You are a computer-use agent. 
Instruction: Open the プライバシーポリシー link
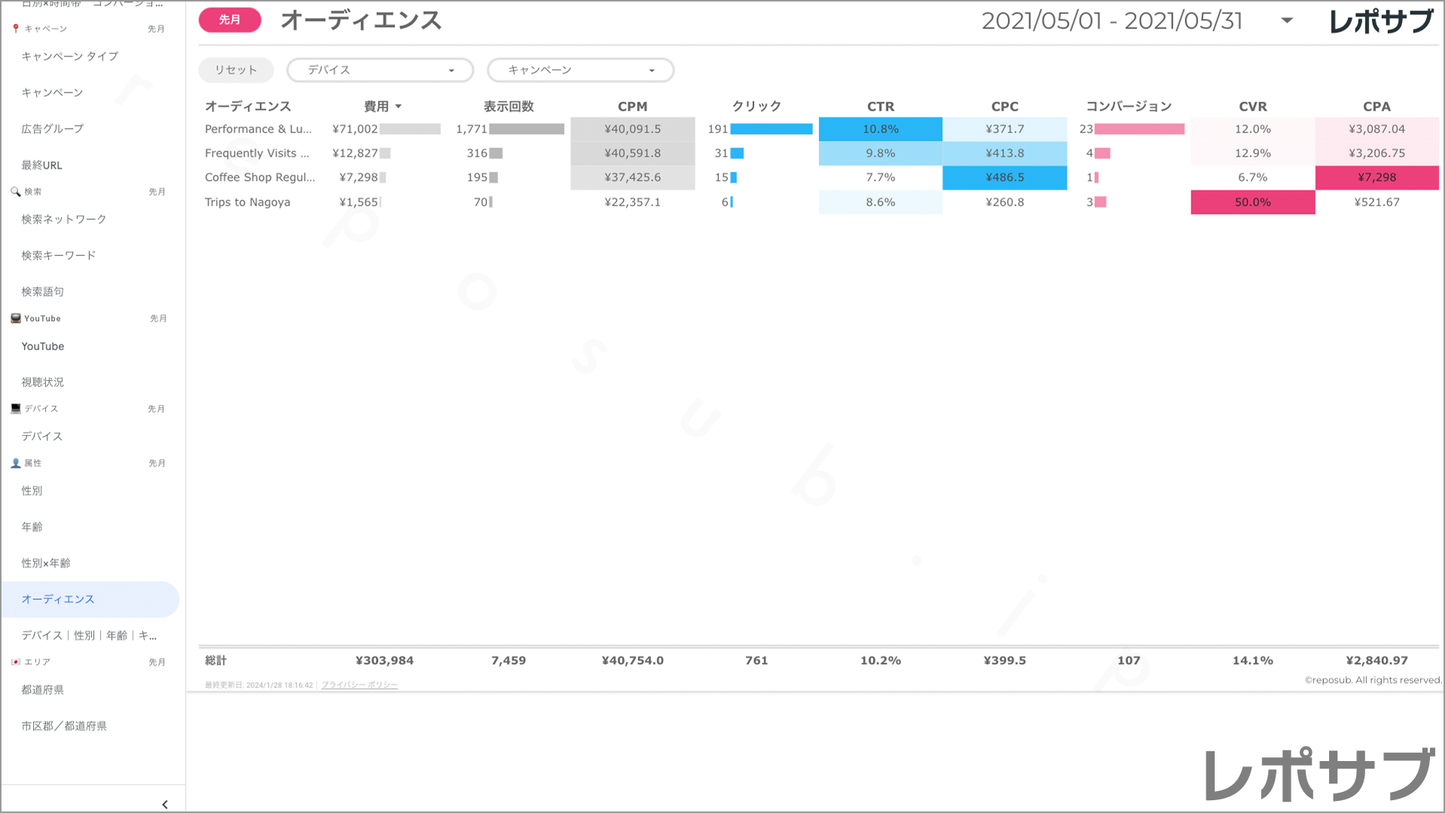click(359, 685)
